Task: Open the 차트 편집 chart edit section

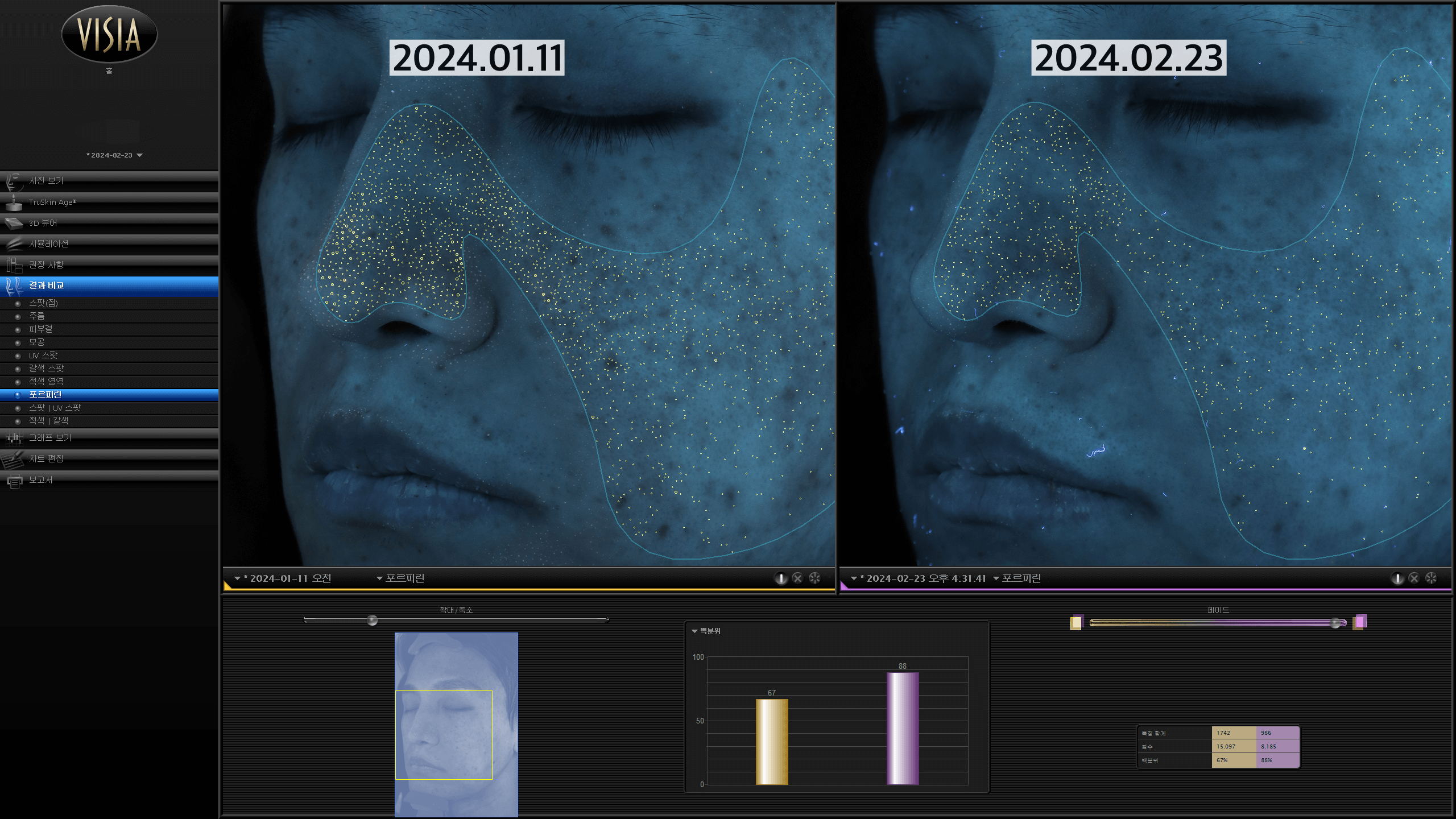Action: point(109,459)
